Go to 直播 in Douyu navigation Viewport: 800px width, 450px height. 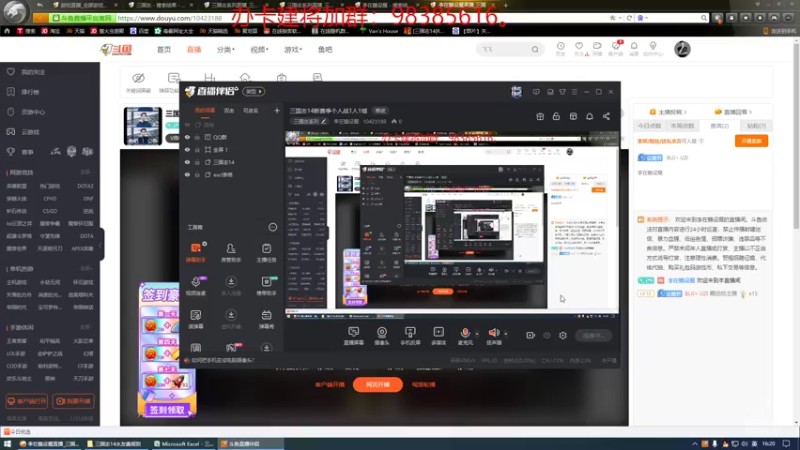(194, 49)
